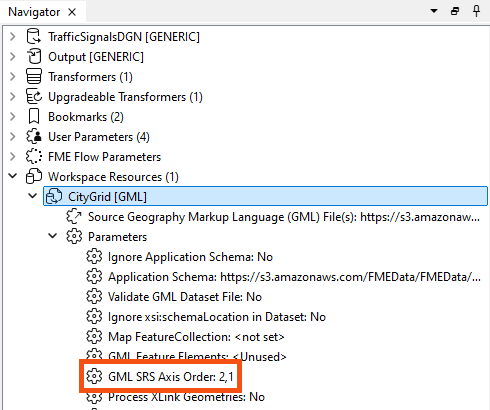Expand the Transformers (1) node
The image size is (490, 410).
[x=13, y=77]
